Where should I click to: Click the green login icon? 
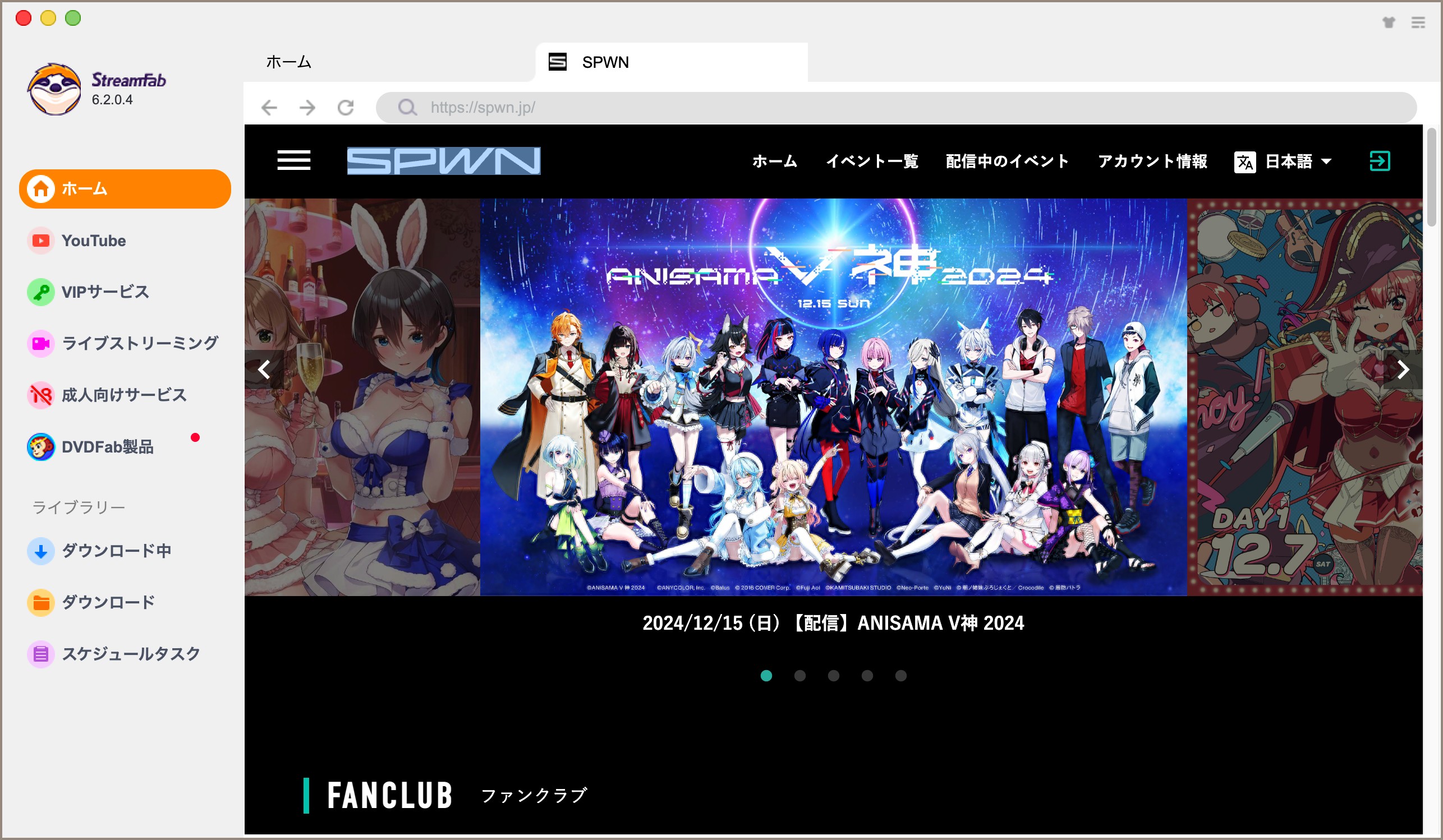click(1380, 161)
